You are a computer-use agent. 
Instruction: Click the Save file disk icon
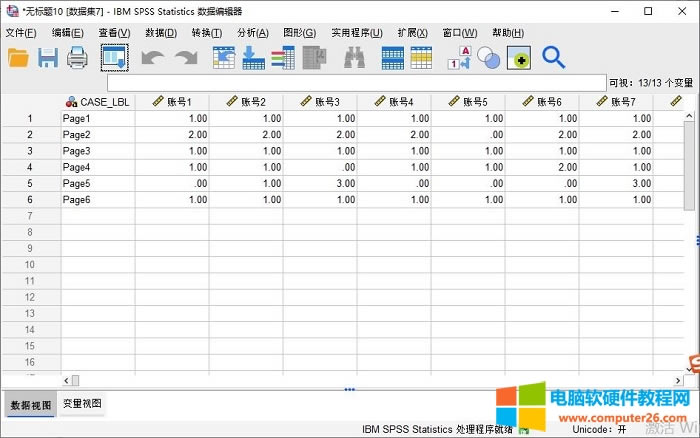[48, 58]
